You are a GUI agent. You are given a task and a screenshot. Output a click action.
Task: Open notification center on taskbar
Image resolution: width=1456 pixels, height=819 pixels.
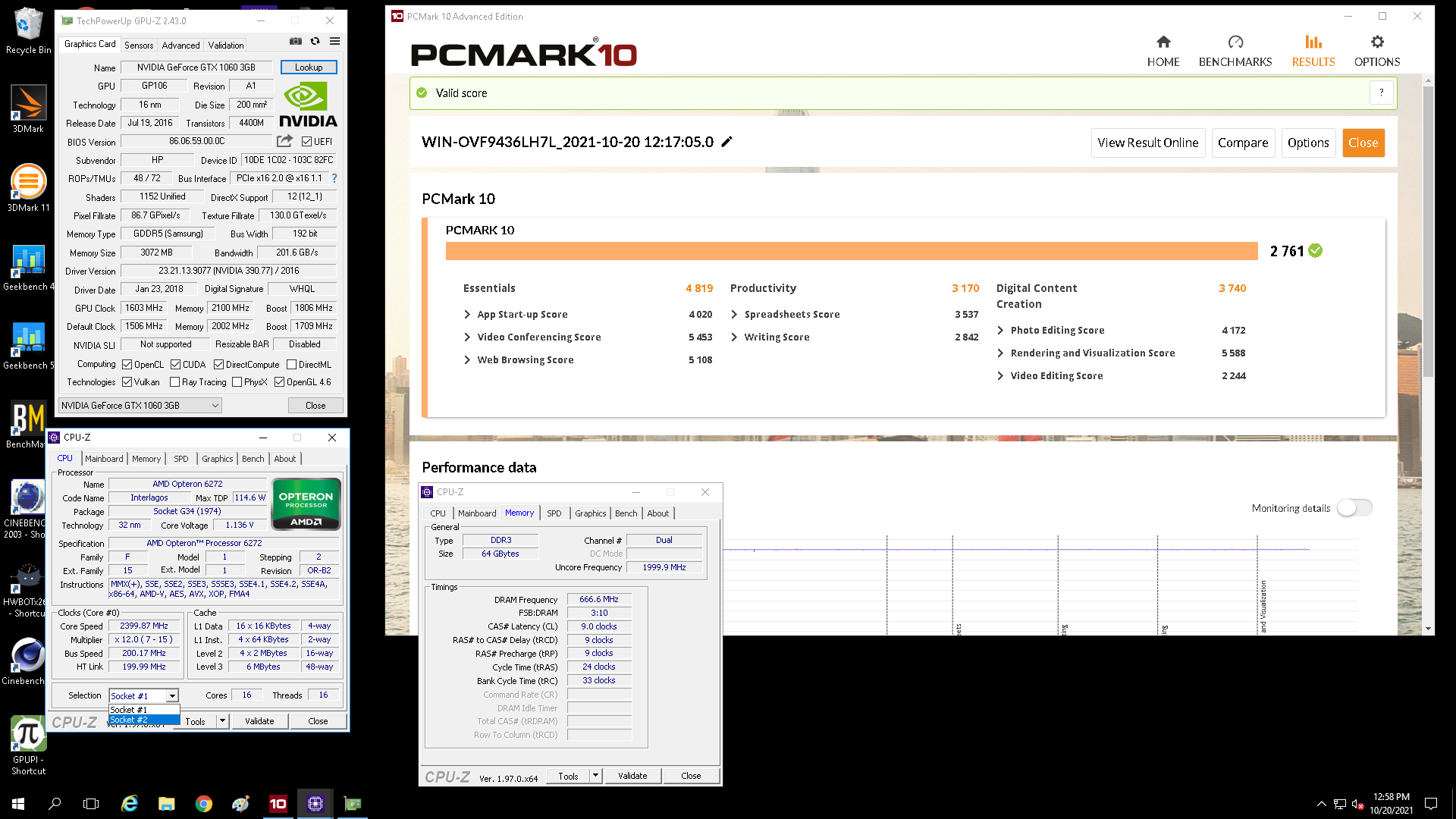pyautogui.click(x=1431, y=804)
